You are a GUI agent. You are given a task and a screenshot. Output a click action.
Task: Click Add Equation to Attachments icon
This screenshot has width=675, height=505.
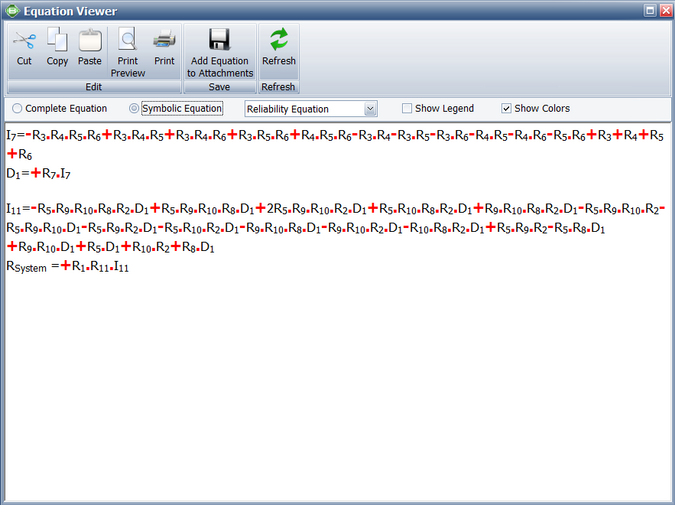tap(220, 41)
